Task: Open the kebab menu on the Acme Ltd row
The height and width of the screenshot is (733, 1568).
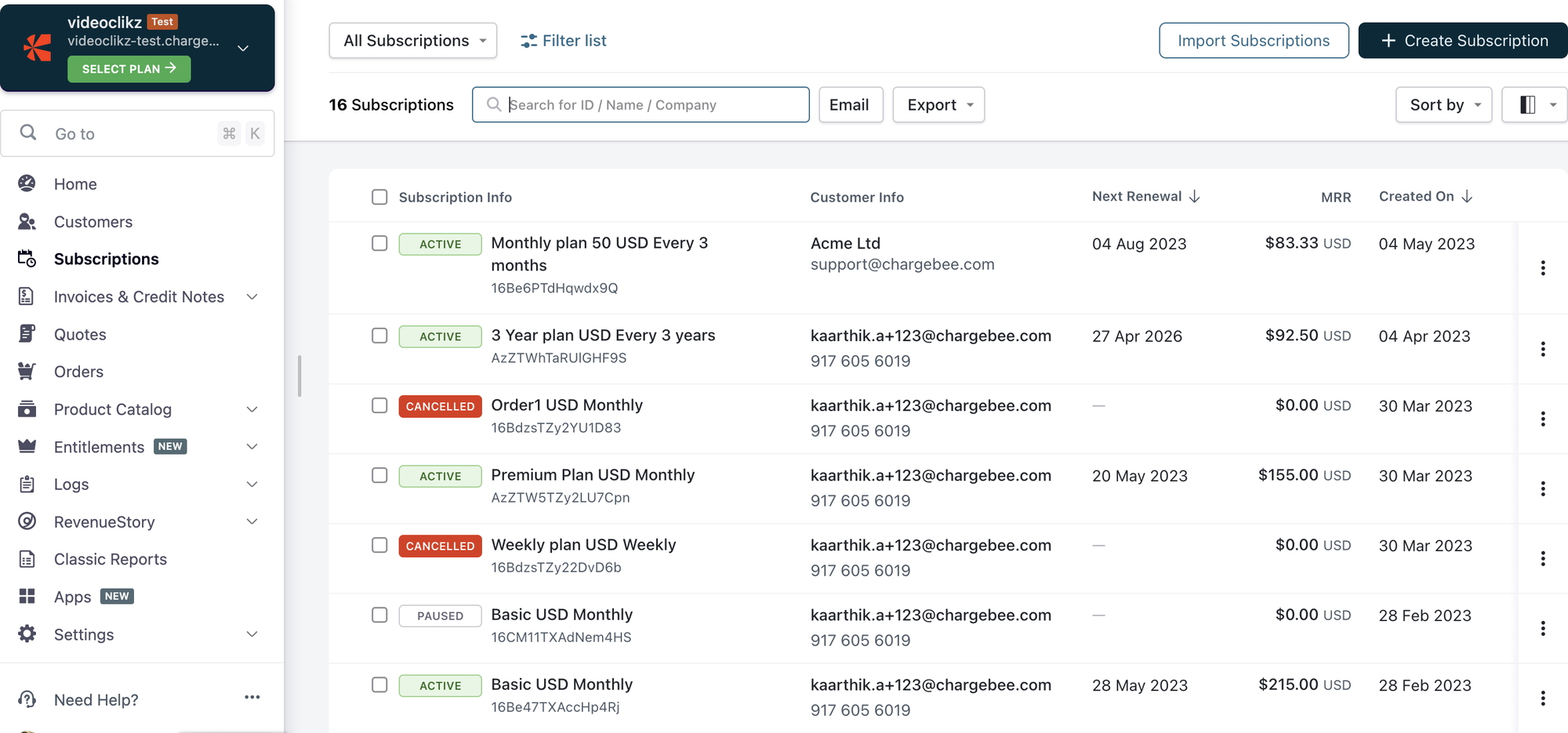Action: pyautogui.click(x=1543, y=267)
